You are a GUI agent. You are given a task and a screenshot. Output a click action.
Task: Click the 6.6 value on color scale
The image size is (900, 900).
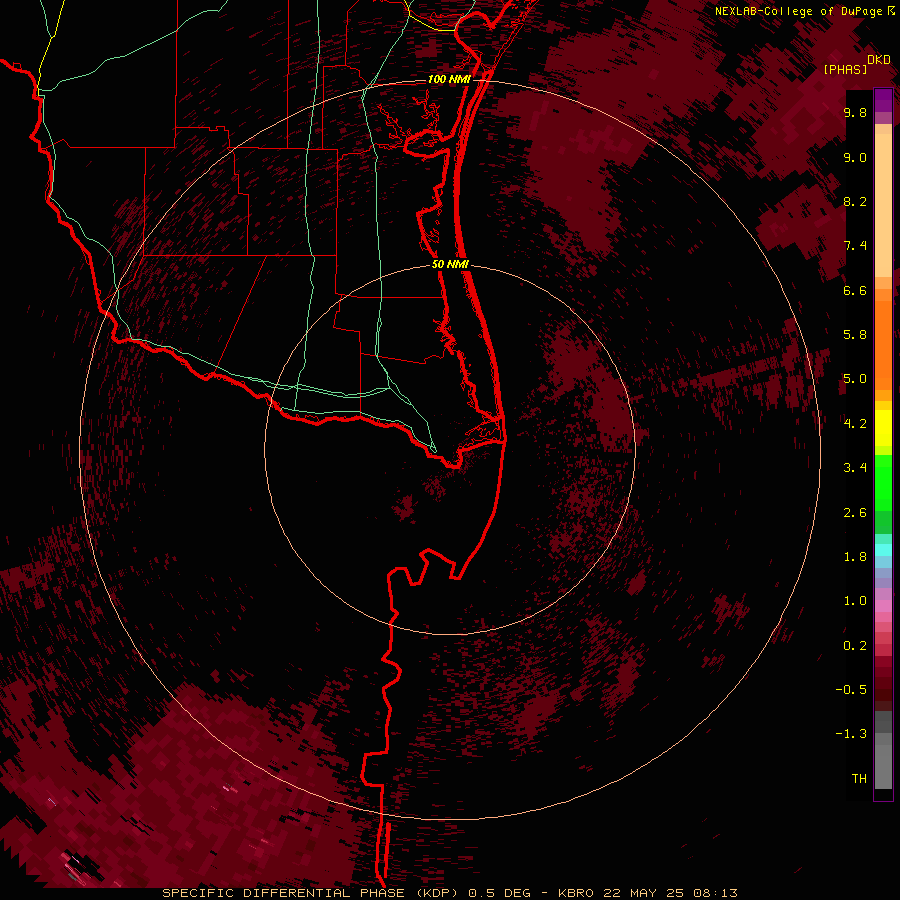855,290
